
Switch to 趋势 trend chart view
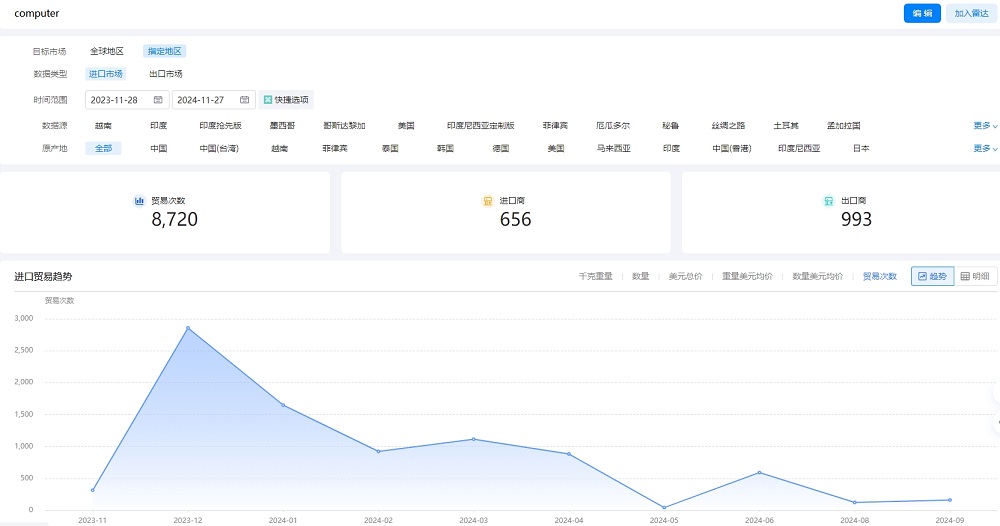[x=932, y=276]
